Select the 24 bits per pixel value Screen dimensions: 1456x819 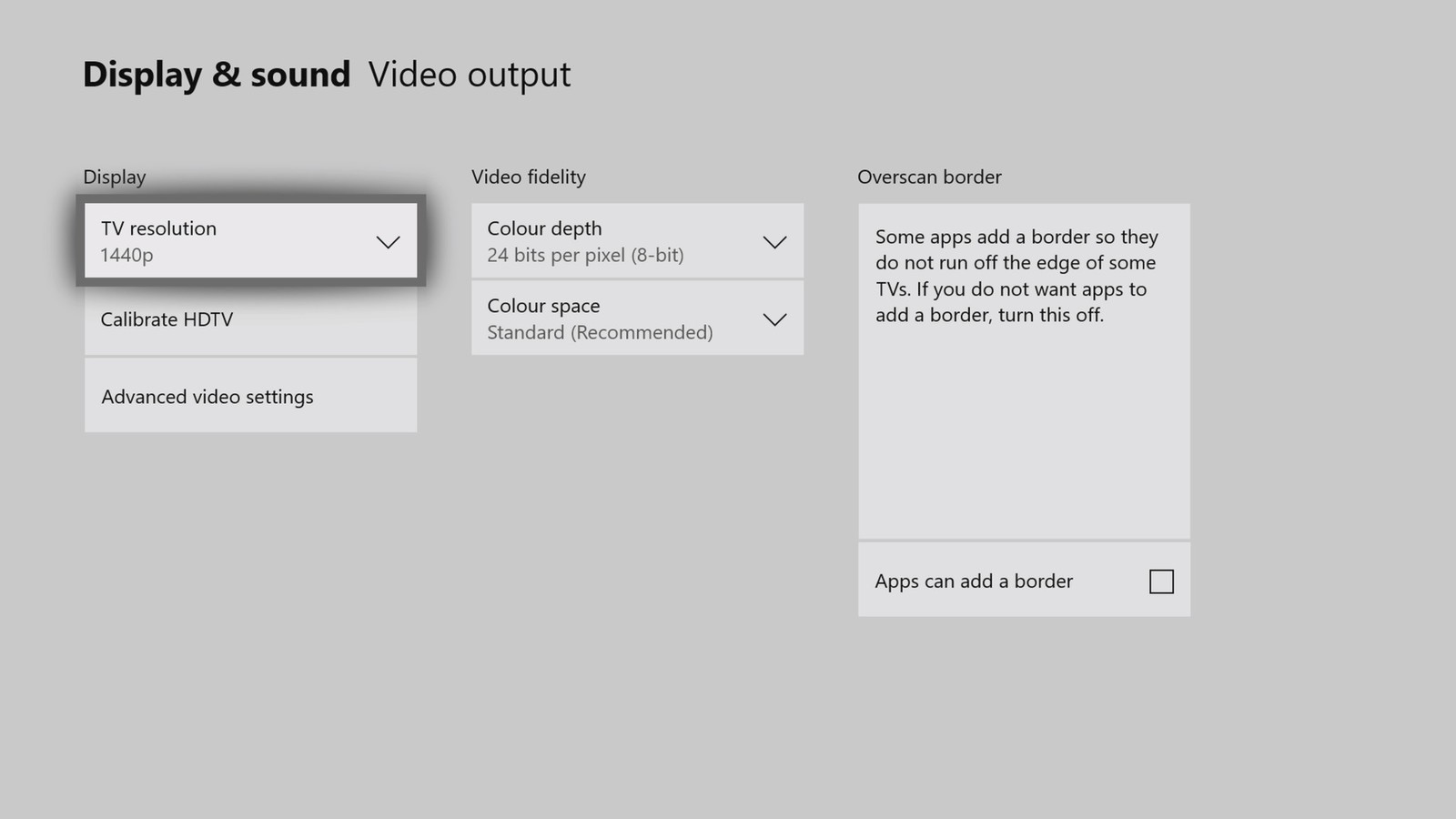point(585,256)
